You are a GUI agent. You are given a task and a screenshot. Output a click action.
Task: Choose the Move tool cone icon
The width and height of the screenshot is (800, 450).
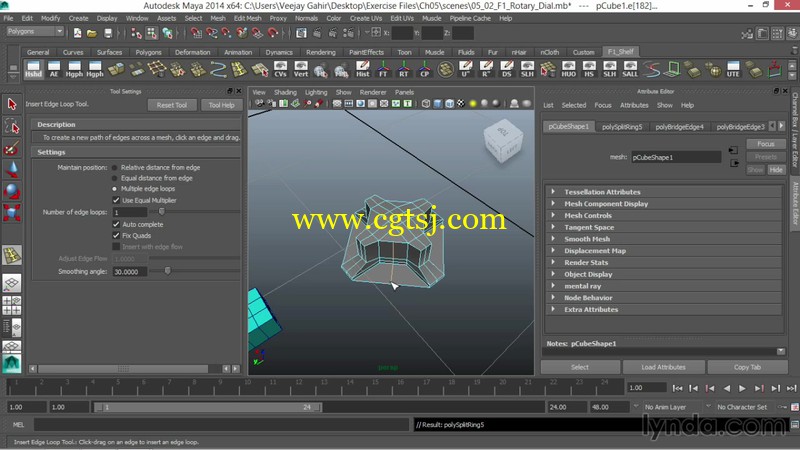tap(12, 169)
